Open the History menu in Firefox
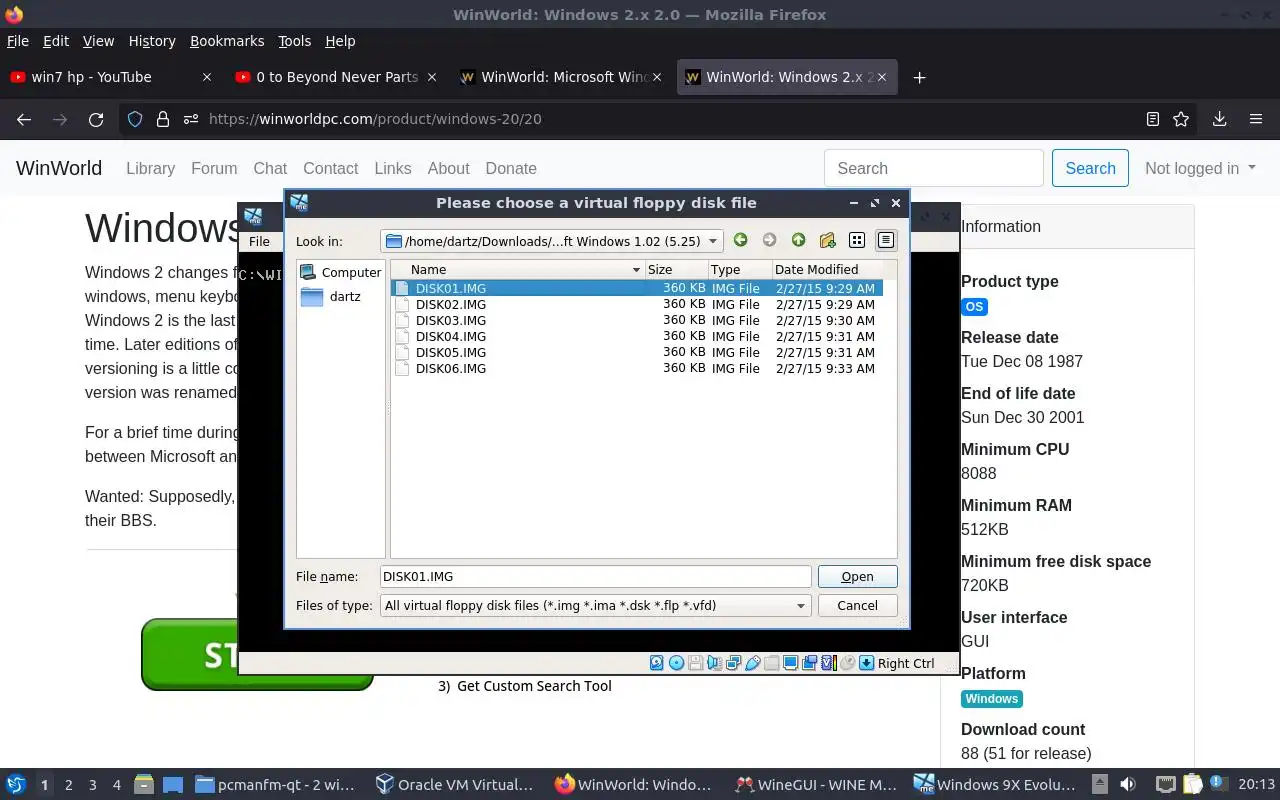1280x800 pixels. [x=152, y=41]
